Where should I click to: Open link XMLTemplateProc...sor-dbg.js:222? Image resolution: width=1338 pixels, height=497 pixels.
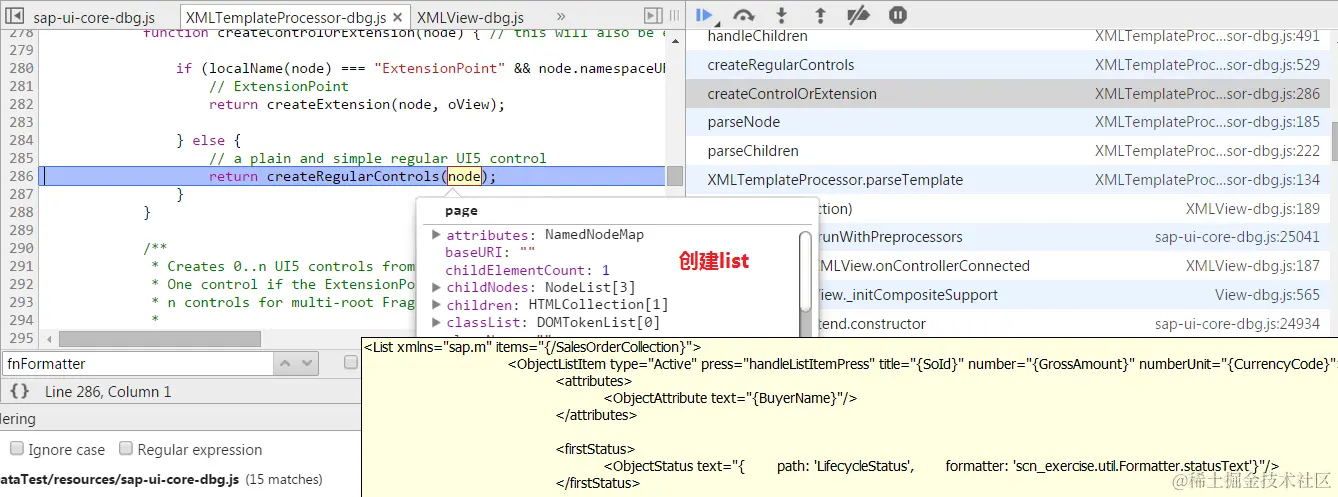pos(1207,151)
